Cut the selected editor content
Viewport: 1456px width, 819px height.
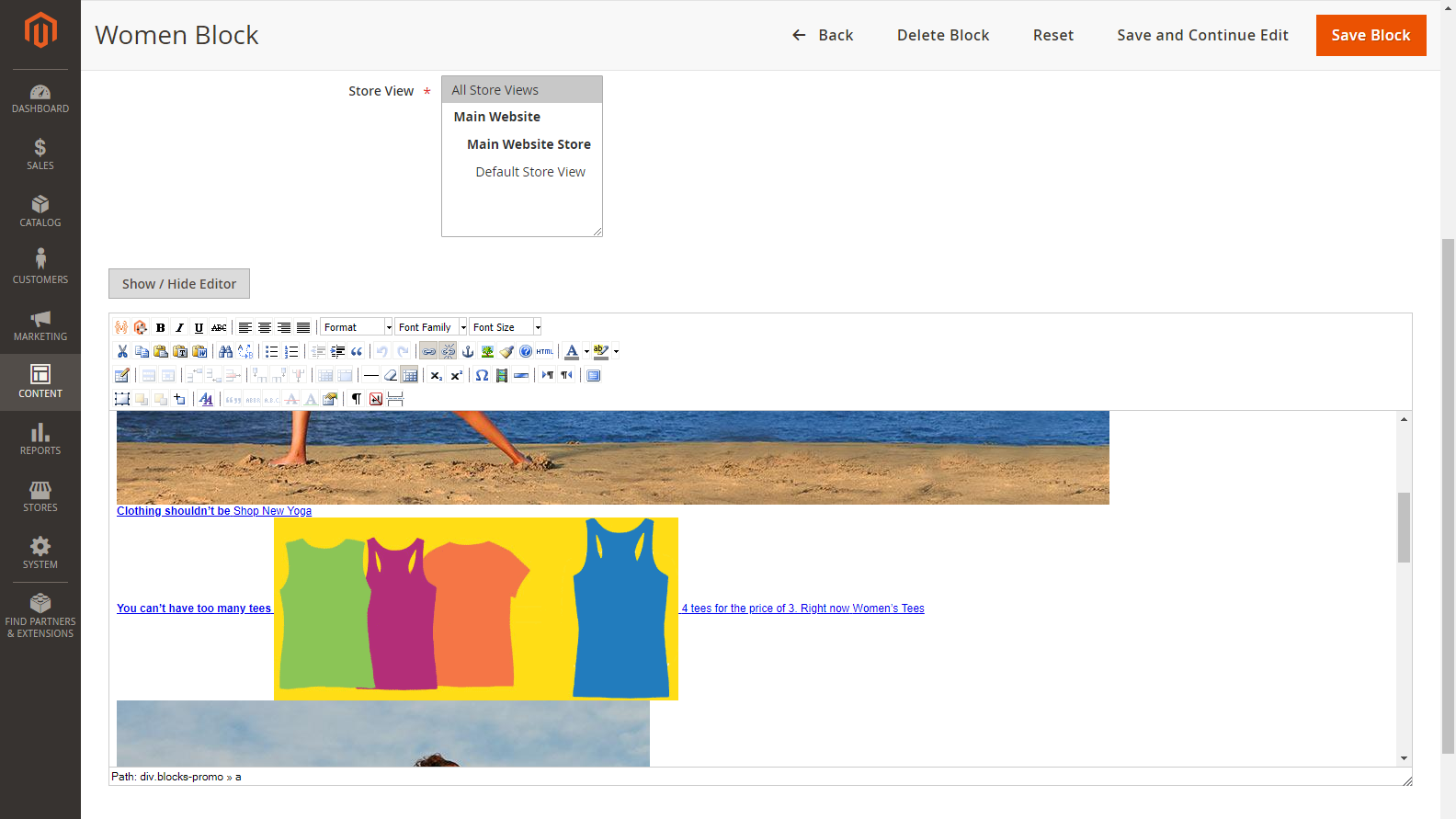click(x=122, y=351)
